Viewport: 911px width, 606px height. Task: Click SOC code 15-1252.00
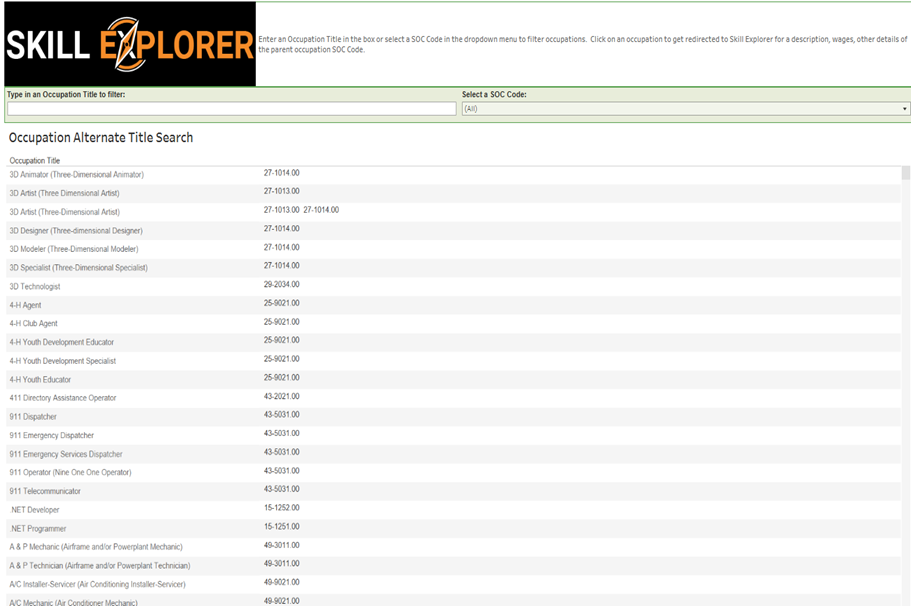282,508
